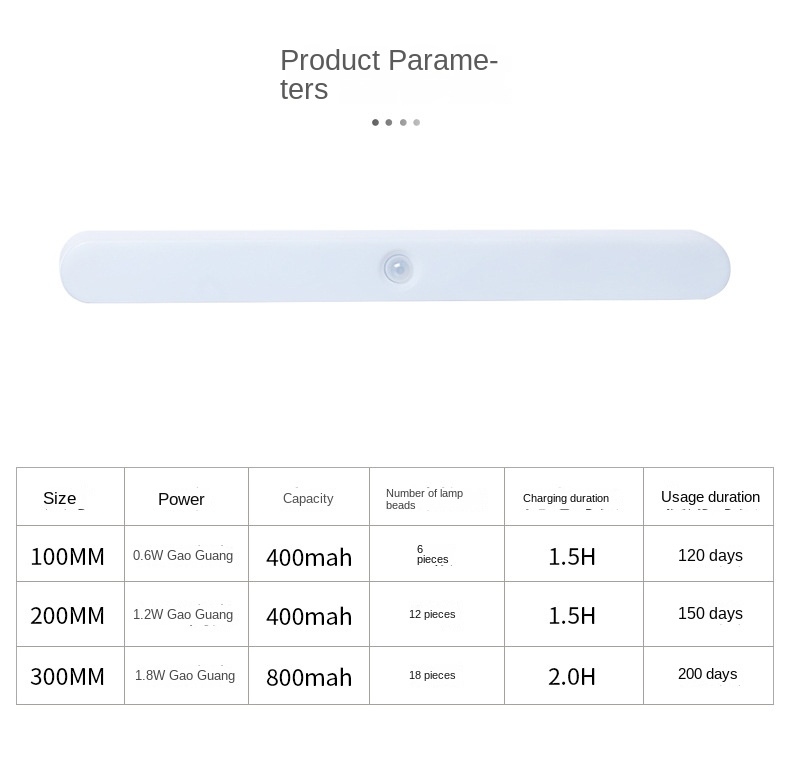Click the first pagination dot under the title
The image size is (790, 781).
pos(375,123)
